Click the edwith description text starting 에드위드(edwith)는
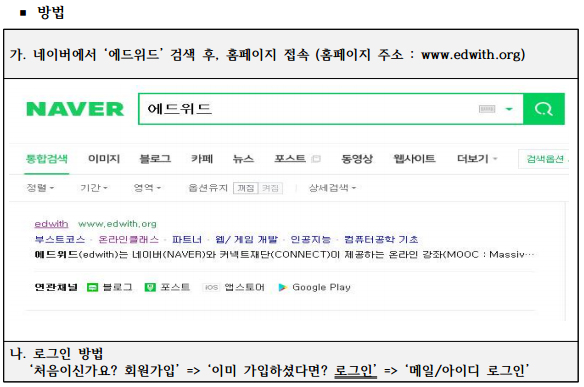The width and height of the screenshot is (584, 387). [x=284, y=255]
